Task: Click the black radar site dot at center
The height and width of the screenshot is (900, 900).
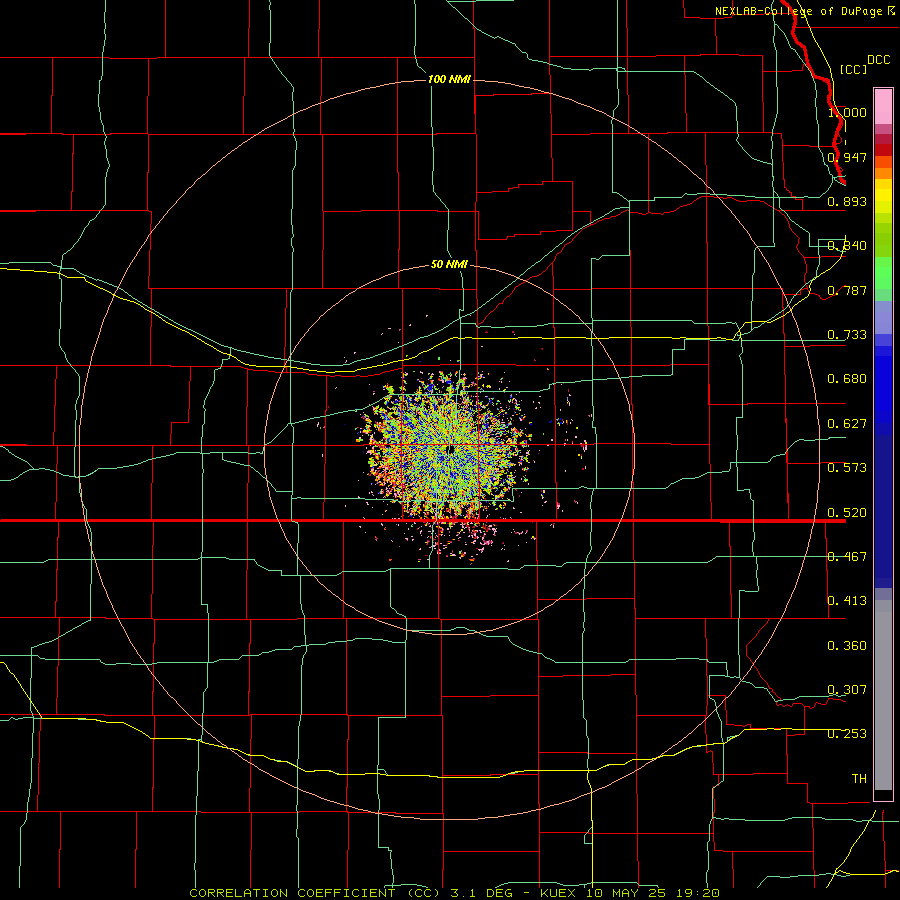Action: (451, 449)
